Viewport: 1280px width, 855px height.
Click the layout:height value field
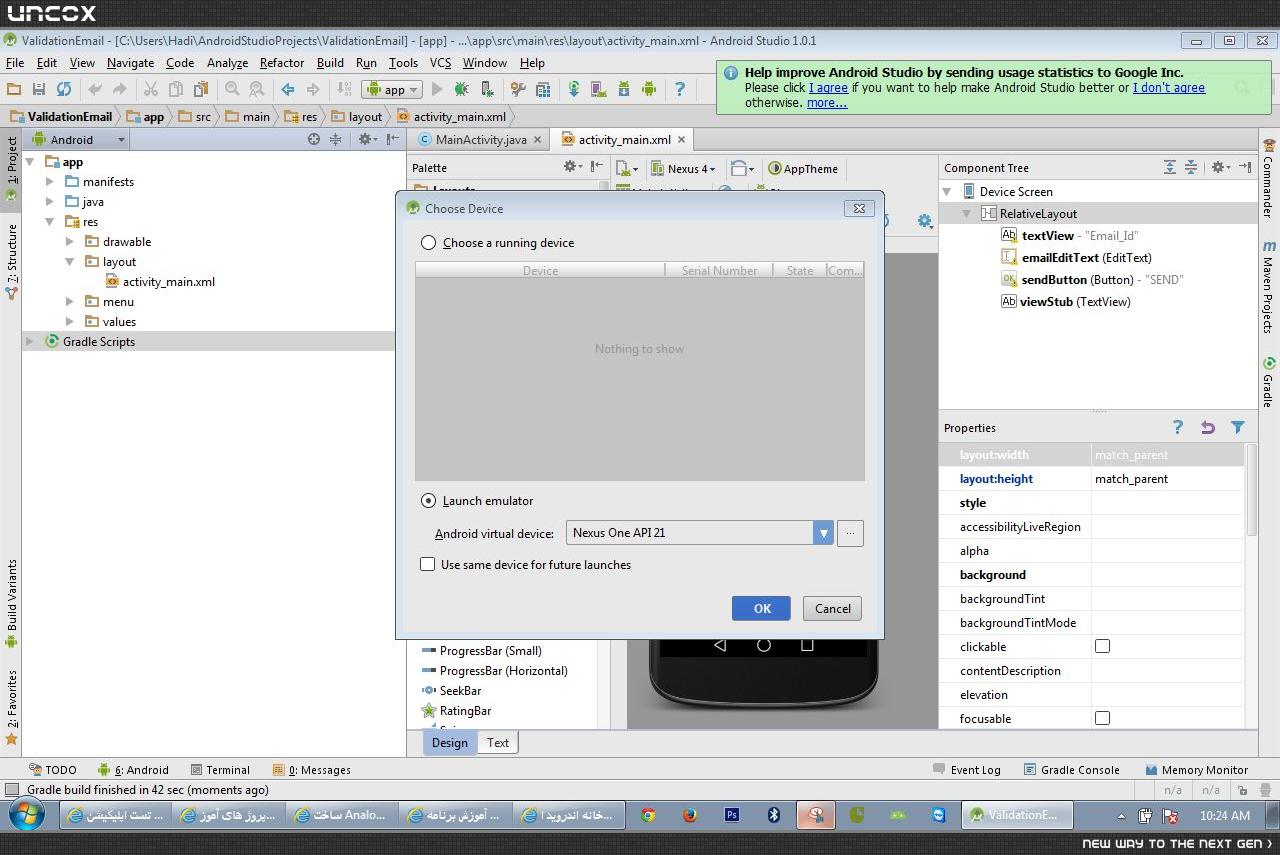[x=1168, y=479]
